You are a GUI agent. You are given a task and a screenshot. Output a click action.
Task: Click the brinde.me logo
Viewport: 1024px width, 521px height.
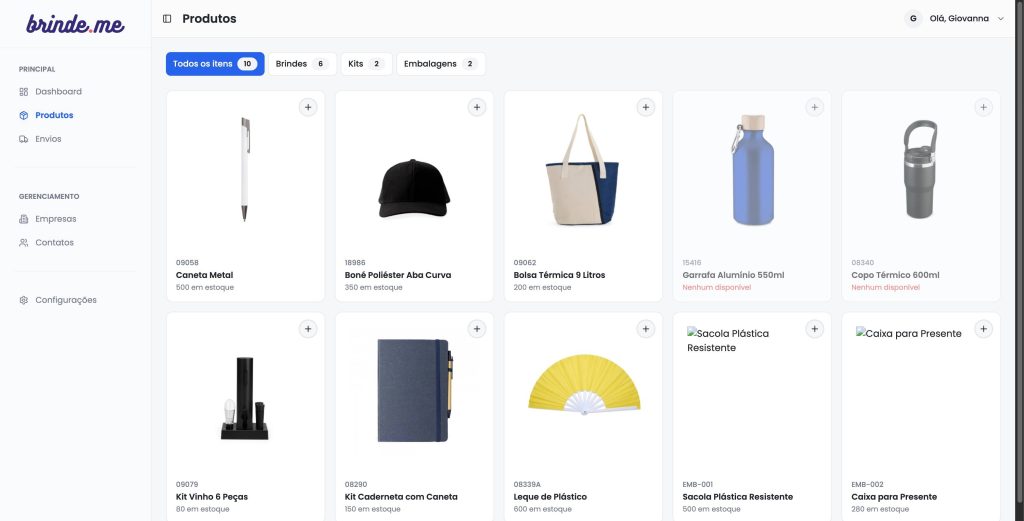click(x=75, y=24)
